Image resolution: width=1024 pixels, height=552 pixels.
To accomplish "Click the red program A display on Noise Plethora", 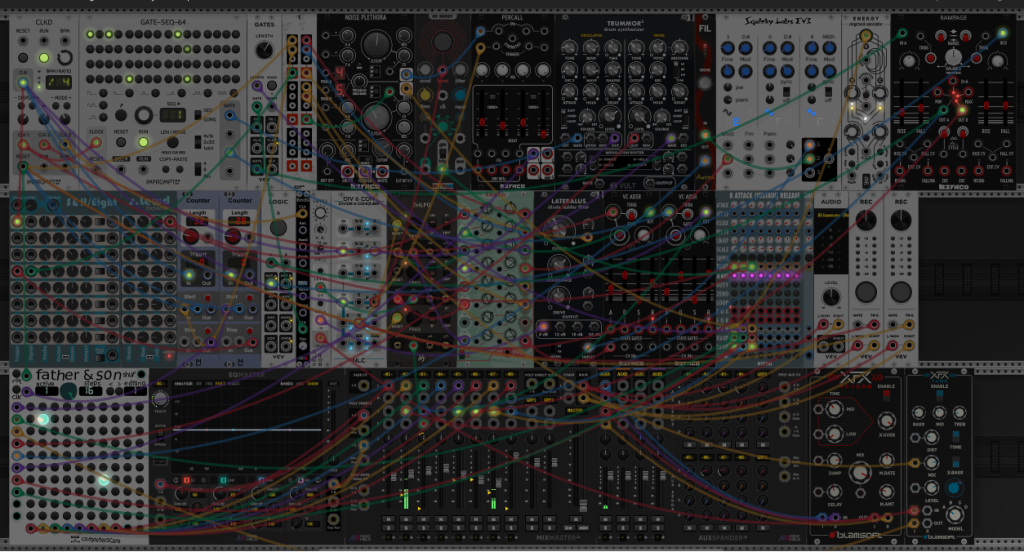I will pyautogui.click(x=340, y=72).
